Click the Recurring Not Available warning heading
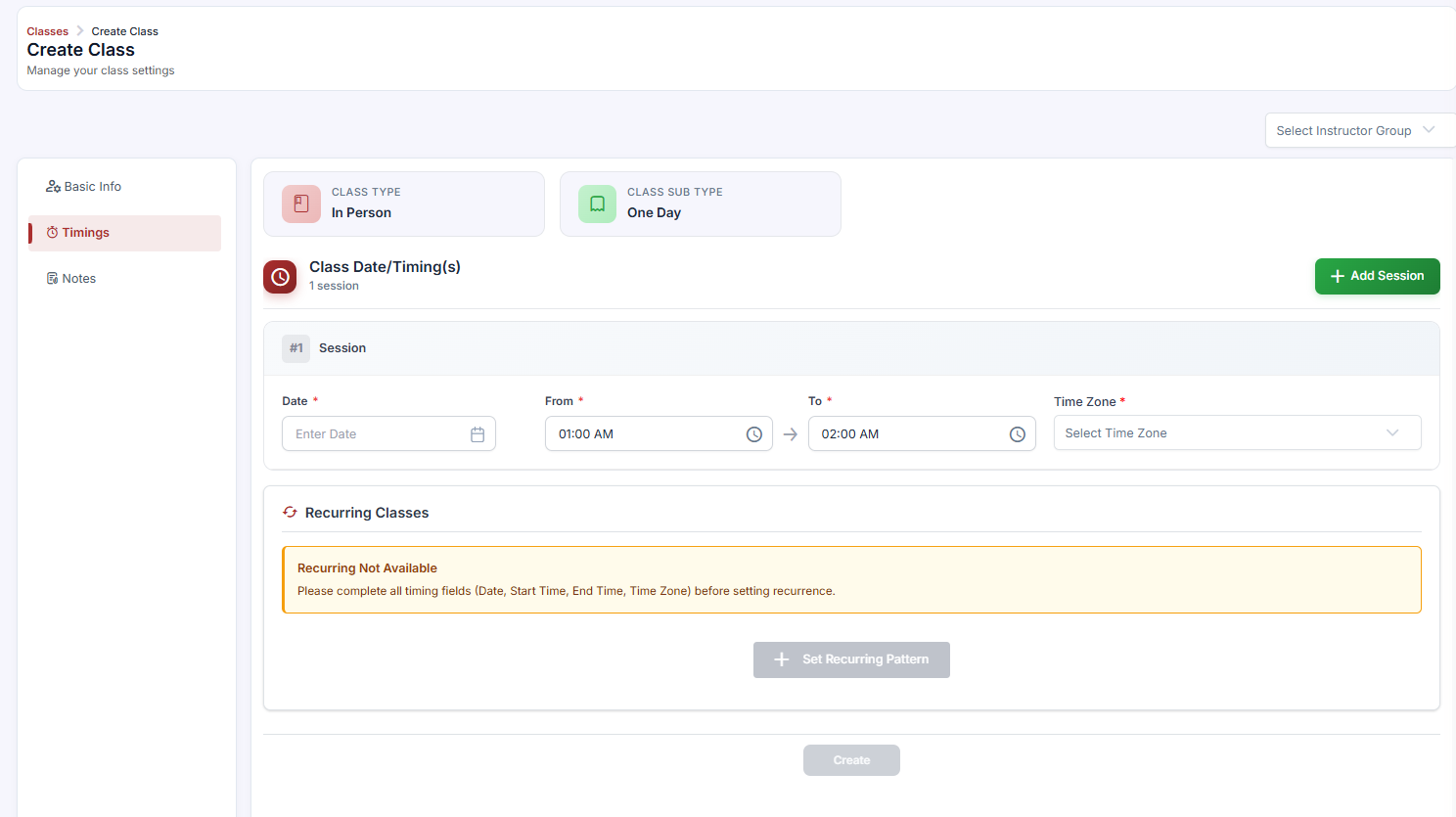The height and width of the screenshot is (817, 1456). point(367,568)
